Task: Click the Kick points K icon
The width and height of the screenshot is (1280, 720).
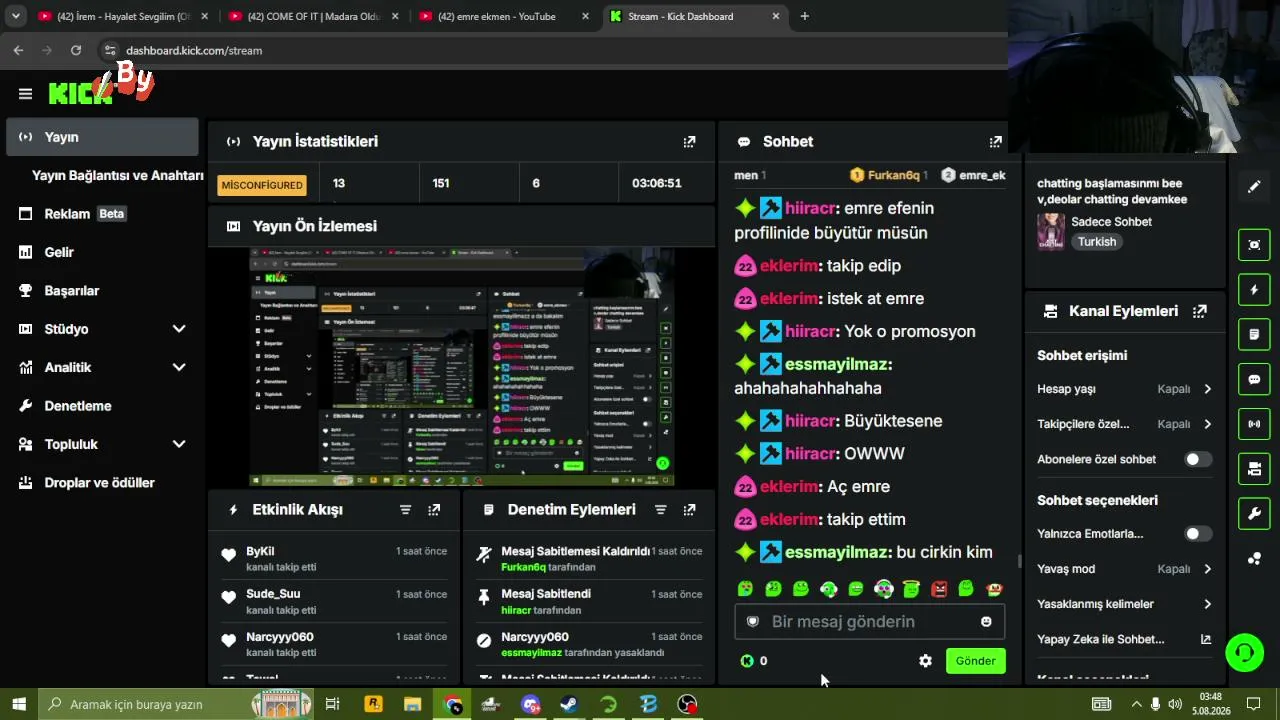Action: point(746,661)
